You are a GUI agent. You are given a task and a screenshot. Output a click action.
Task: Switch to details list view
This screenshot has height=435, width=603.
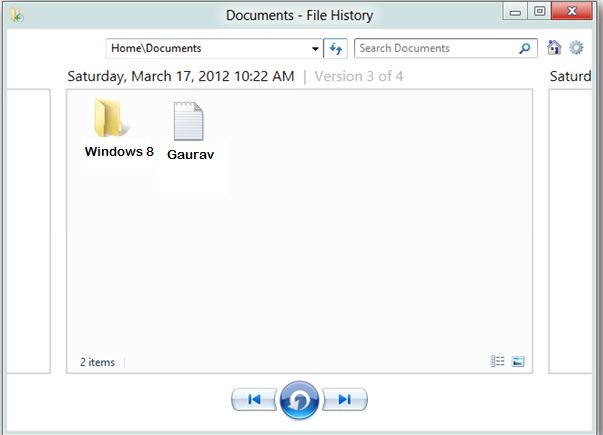point(497,361)
